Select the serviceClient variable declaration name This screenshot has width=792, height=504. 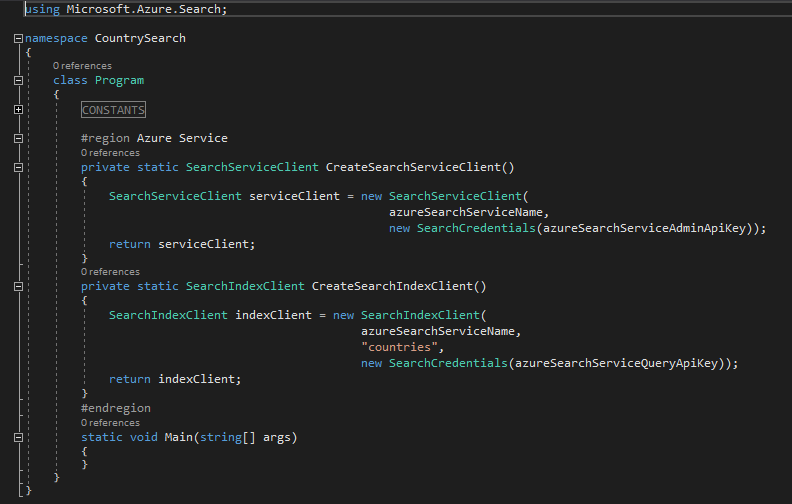tap(294, 196)
